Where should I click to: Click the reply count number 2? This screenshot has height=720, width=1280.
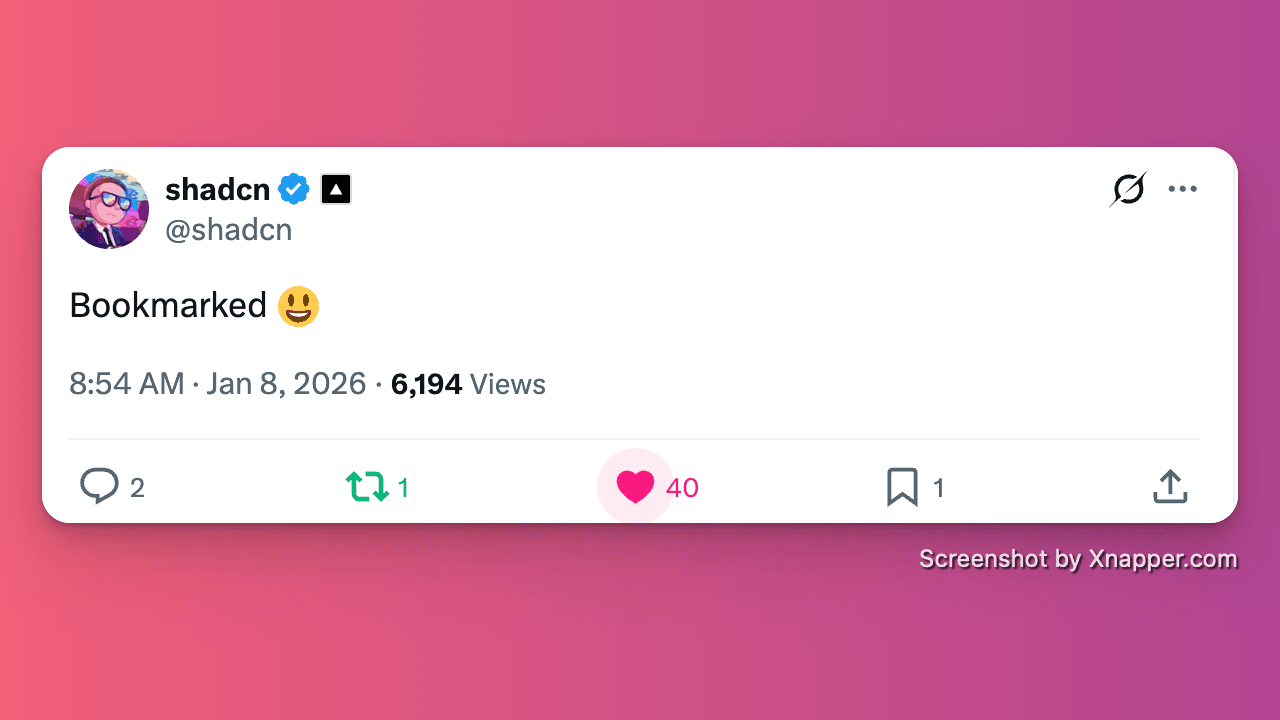point(137,488)
